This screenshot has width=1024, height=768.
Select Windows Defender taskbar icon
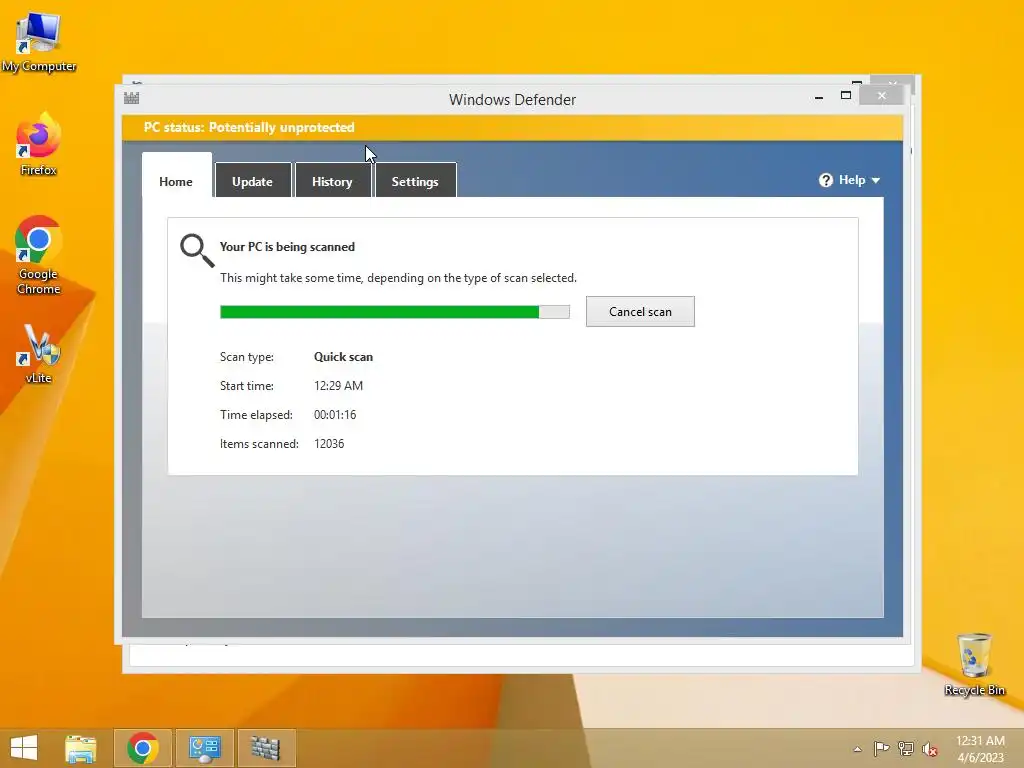coord(266,748)
